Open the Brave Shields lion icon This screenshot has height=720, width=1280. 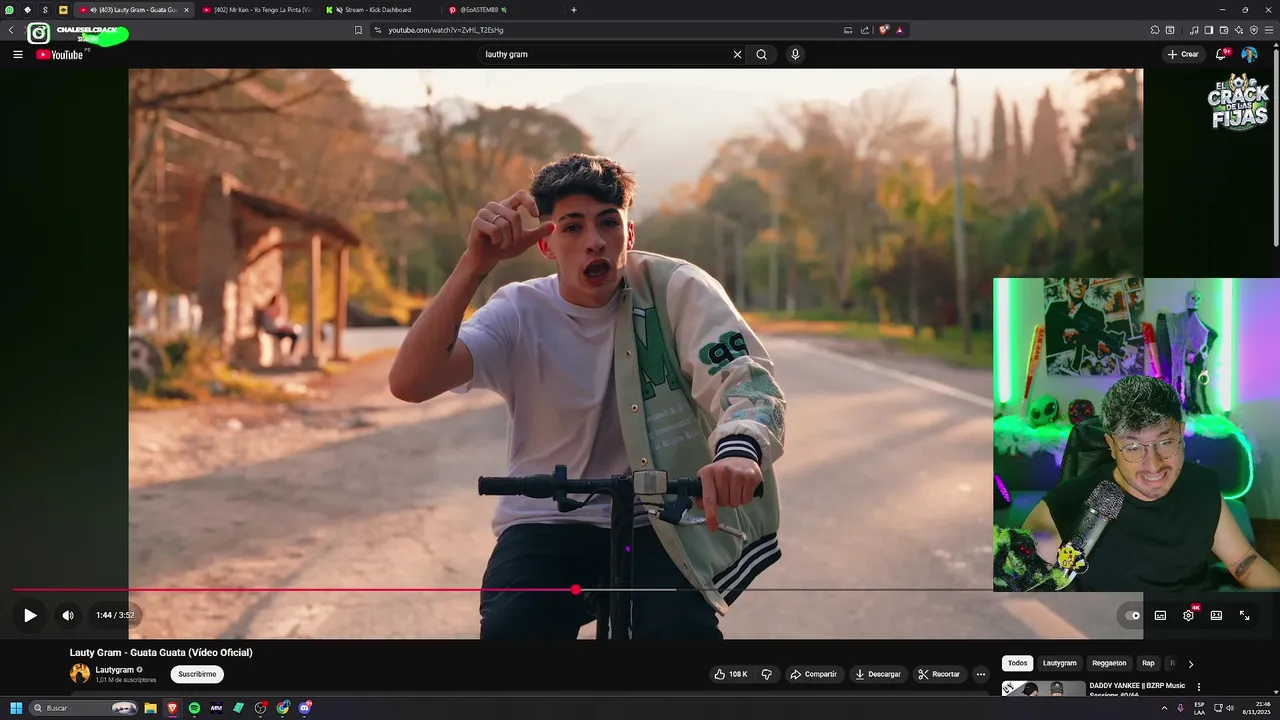(x=883, y=30)
